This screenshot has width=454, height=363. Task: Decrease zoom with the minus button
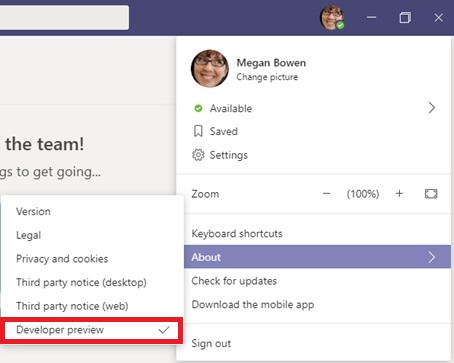click(327, 194)
